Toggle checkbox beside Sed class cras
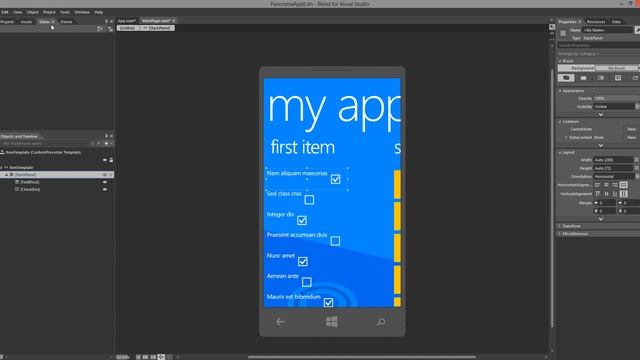This screenshot has height=360, width=640. tap(309, 200)
